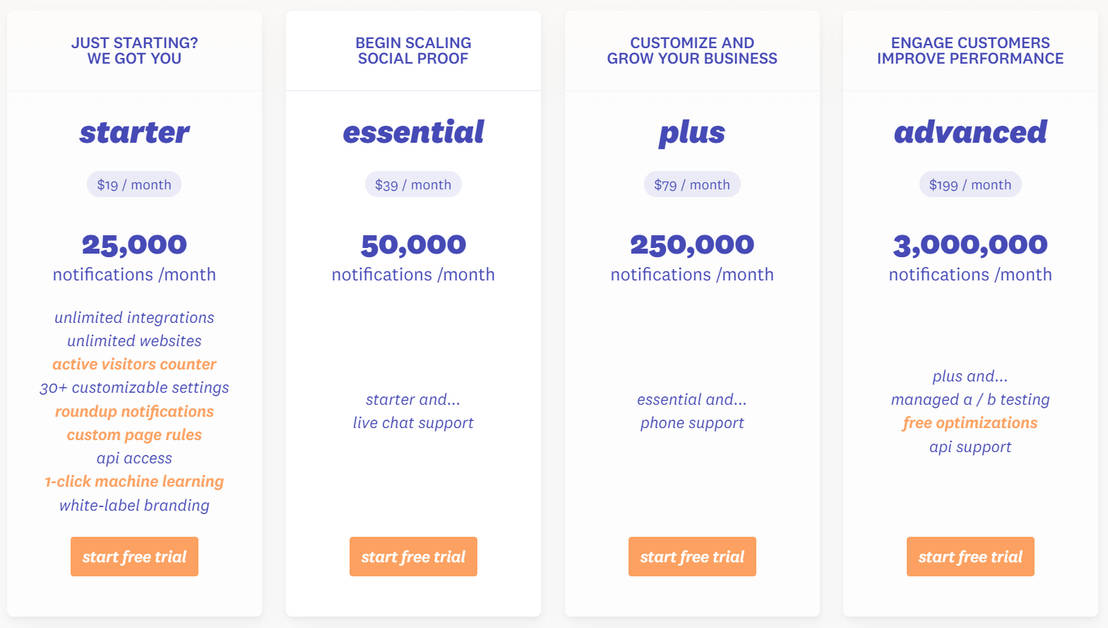Select the "essential" plan title
Viewport: 1108px width, 628px height.
413,132
